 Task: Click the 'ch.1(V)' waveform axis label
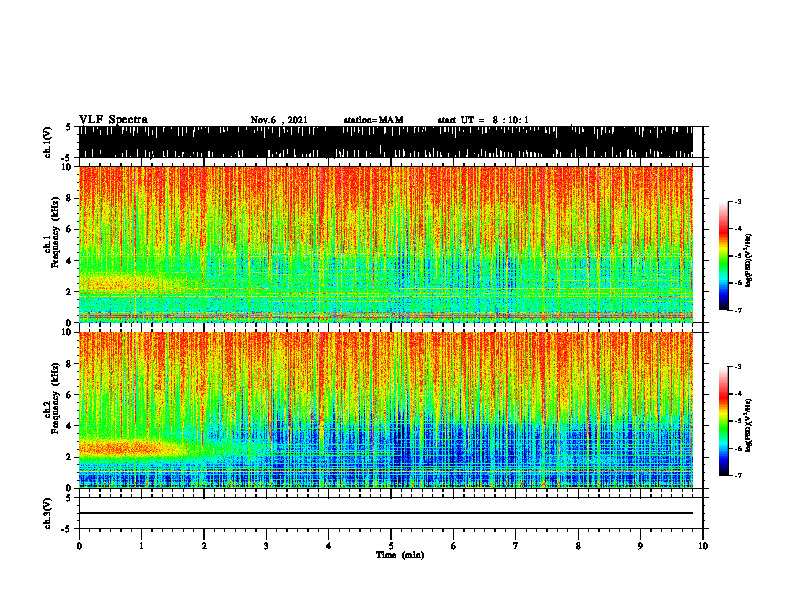[x=48, y=142]
